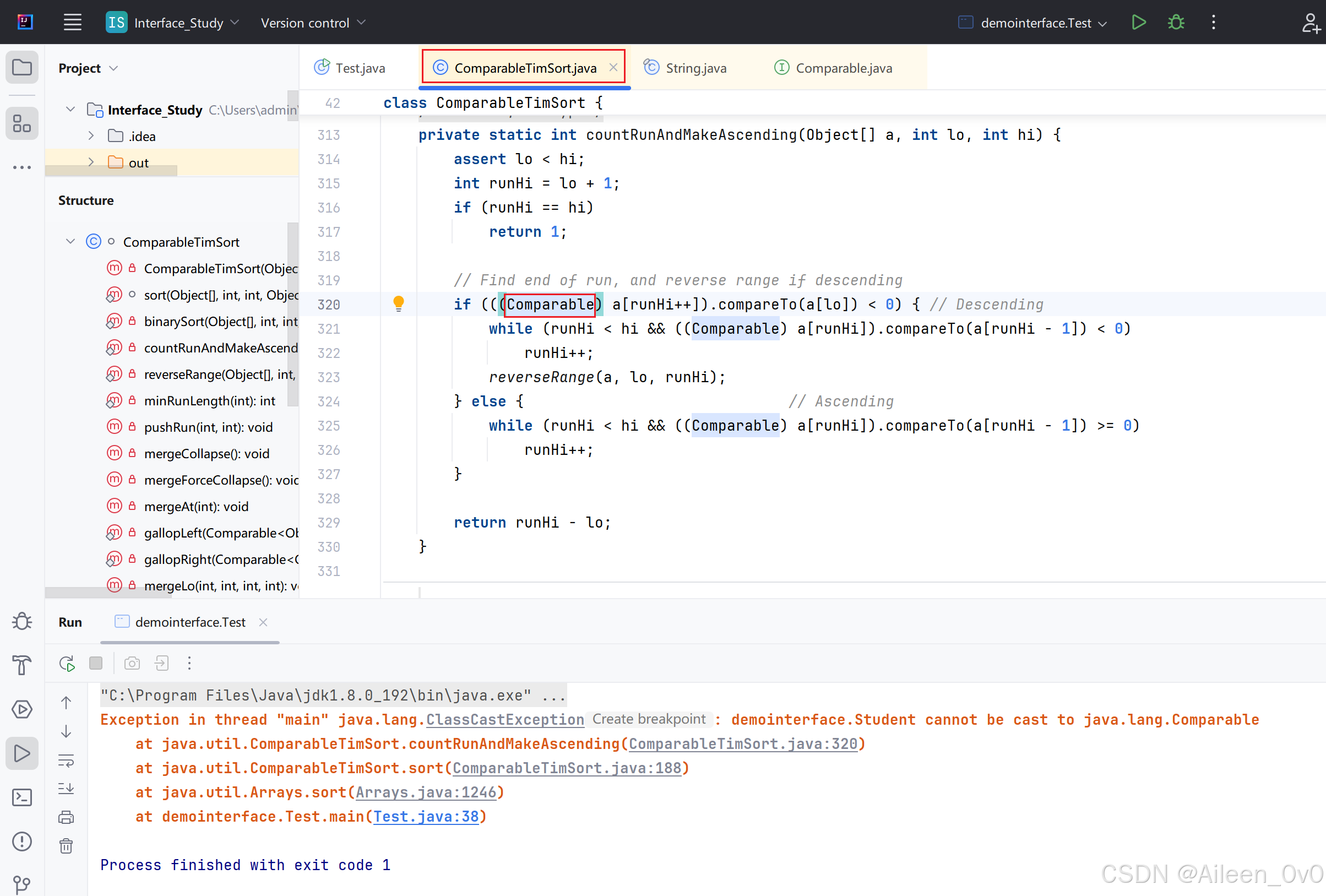Viewport: 1326px width, 896px height.
Task: Rerun demointerface.Test in Run panel
Action: pos(67,663)
